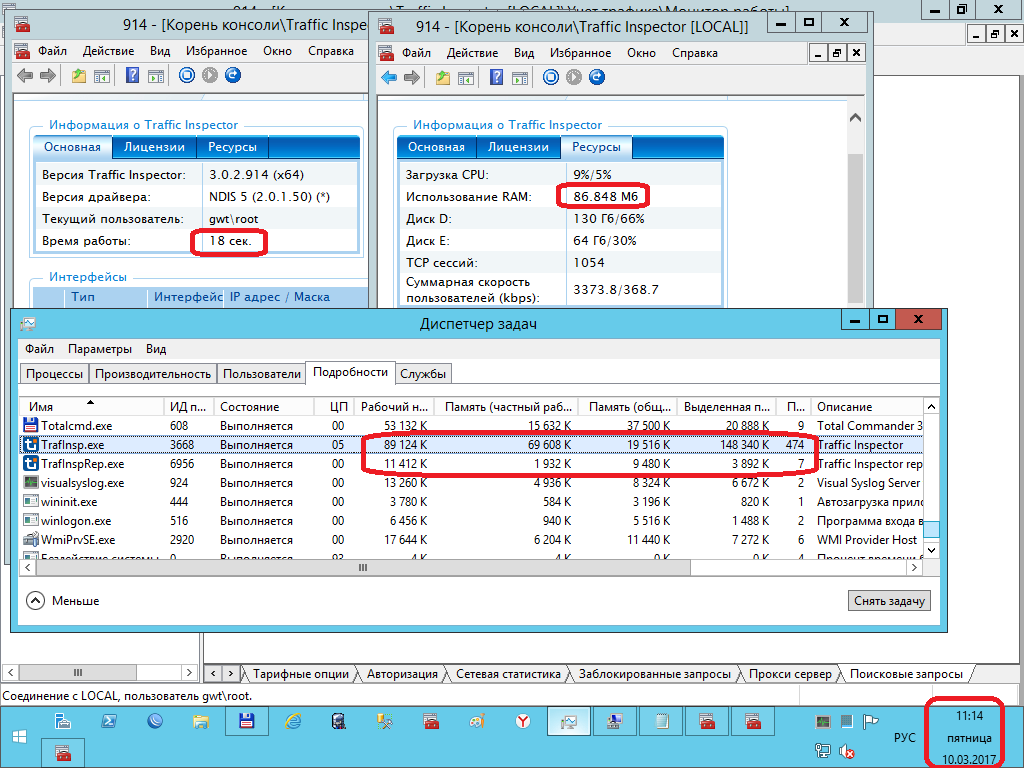Stop Traffic Inspector service in [LOCAL] console

(551, 78)
